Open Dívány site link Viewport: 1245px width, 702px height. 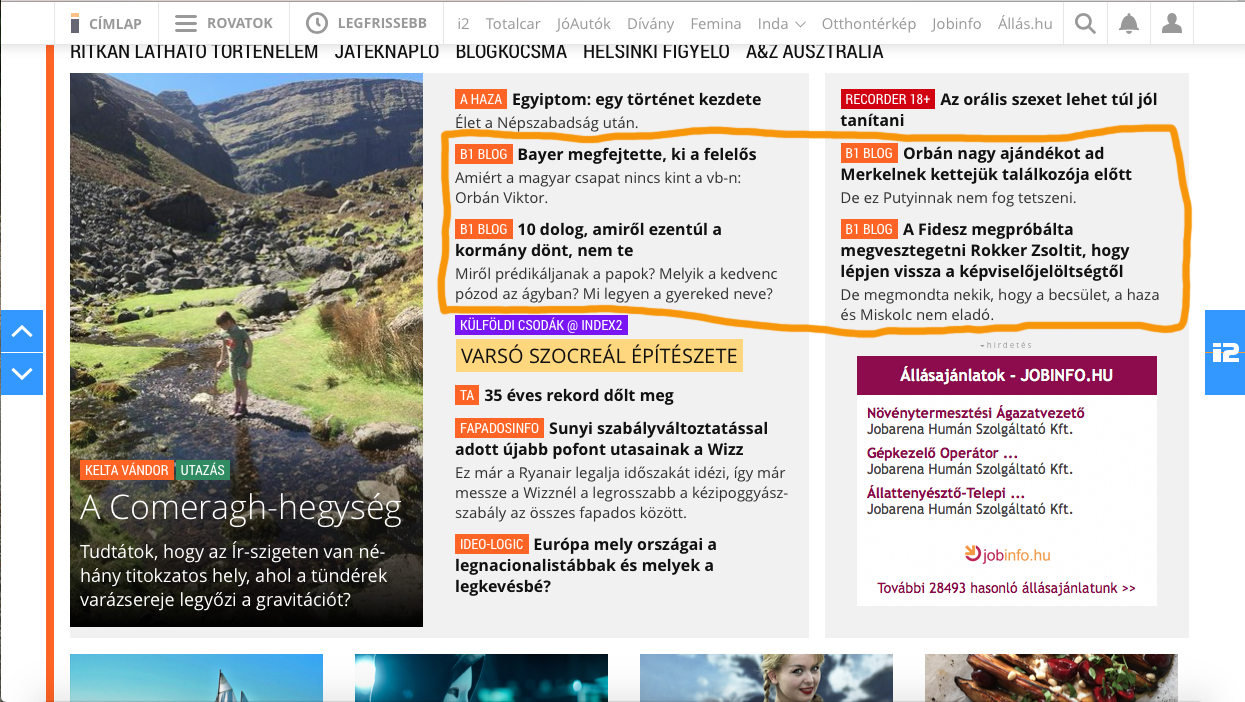point(650,23)
